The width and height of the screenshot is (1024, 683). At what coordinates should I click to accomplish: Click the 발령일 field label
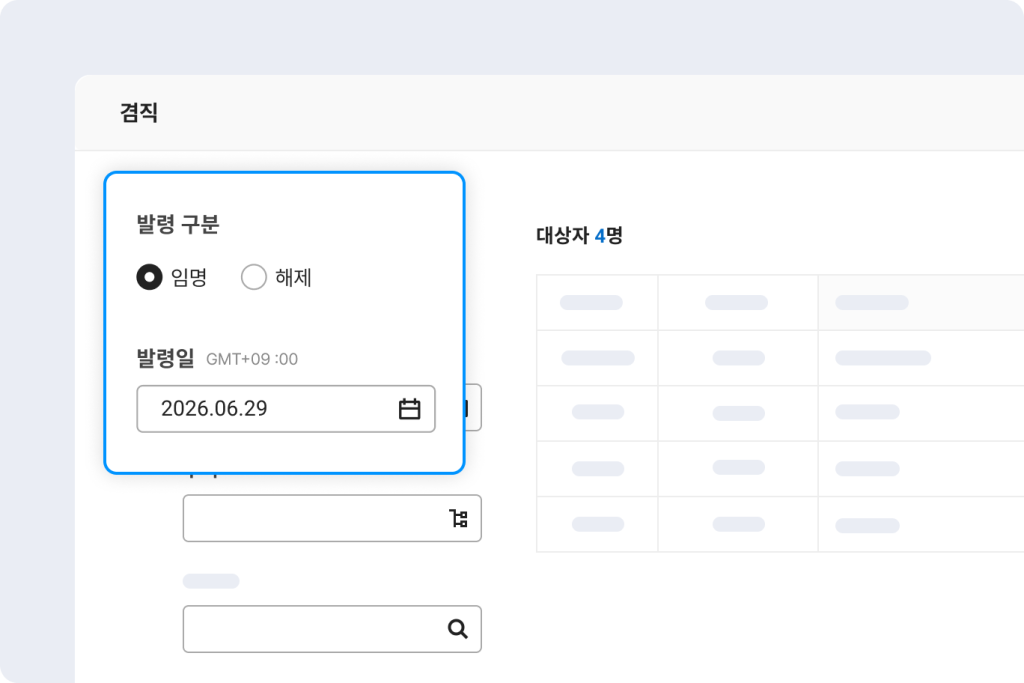click(x=165, y=358)
